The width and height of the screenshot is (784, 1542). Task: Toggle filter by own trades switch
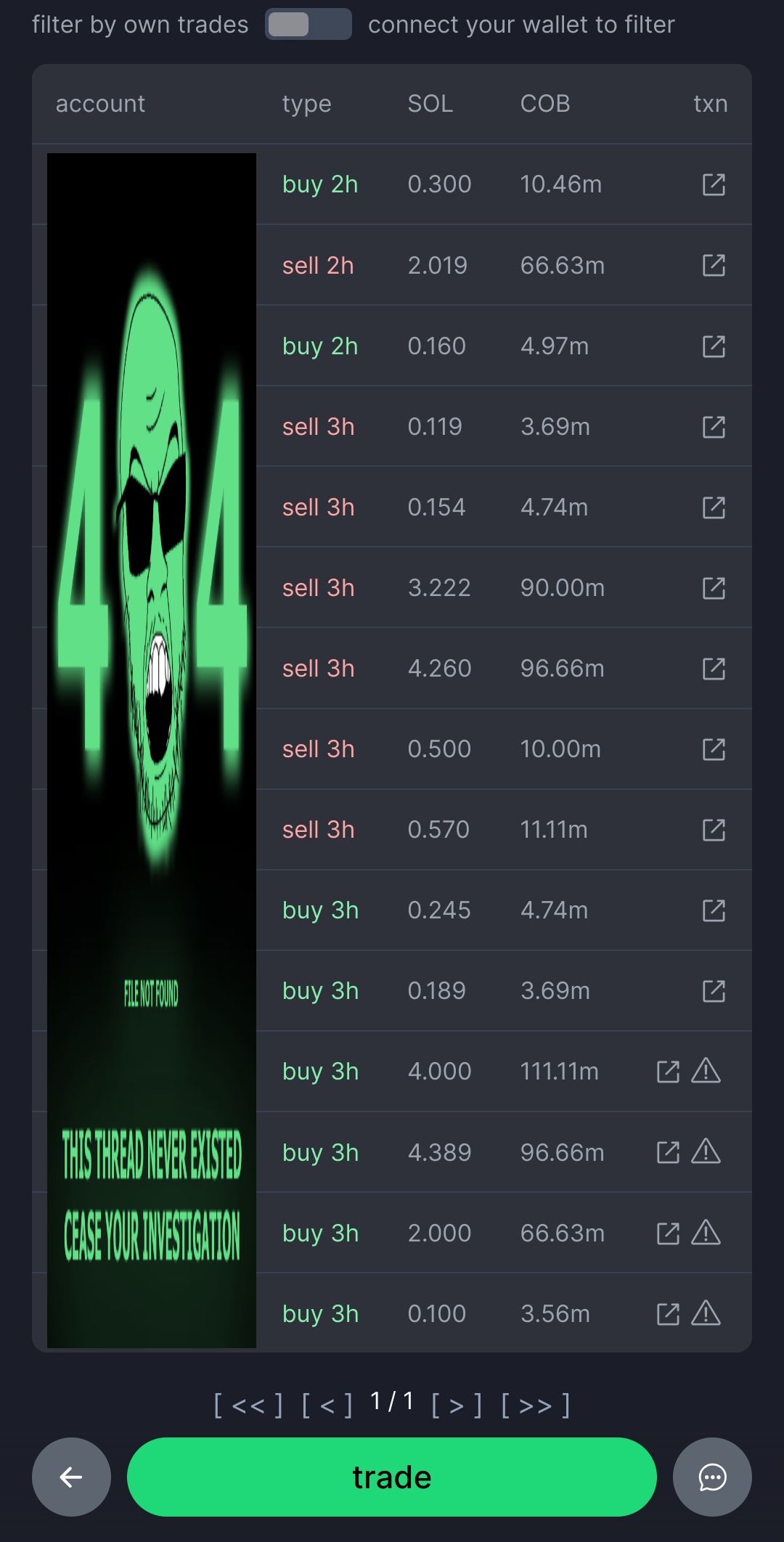pos(308,25)
